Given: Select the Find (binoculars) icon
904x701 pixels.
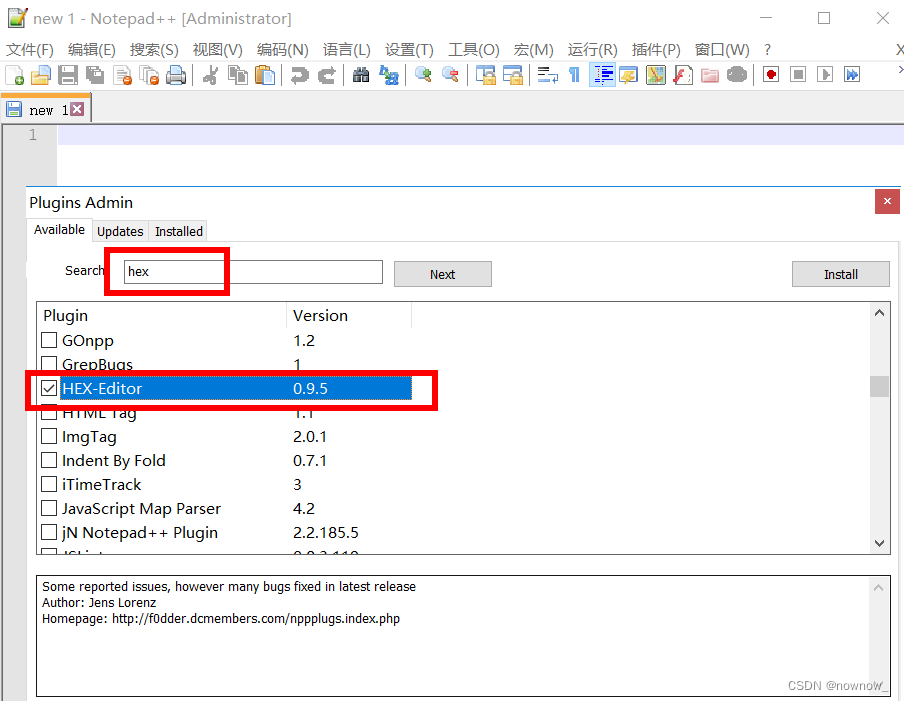Looking at the screenshot, I should pos(360,74).
